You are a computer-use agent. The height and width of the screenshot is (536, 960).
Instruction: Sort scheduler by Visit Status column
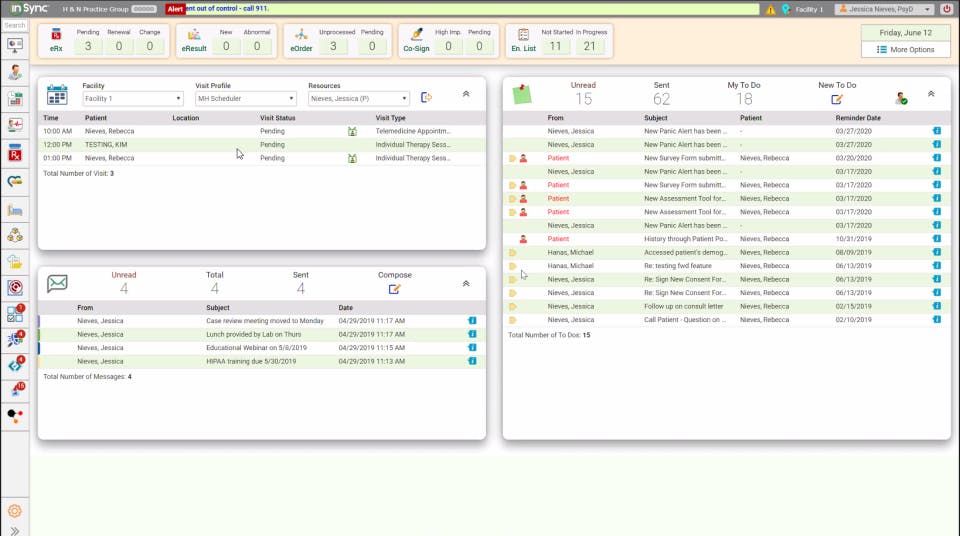(277, 118)
